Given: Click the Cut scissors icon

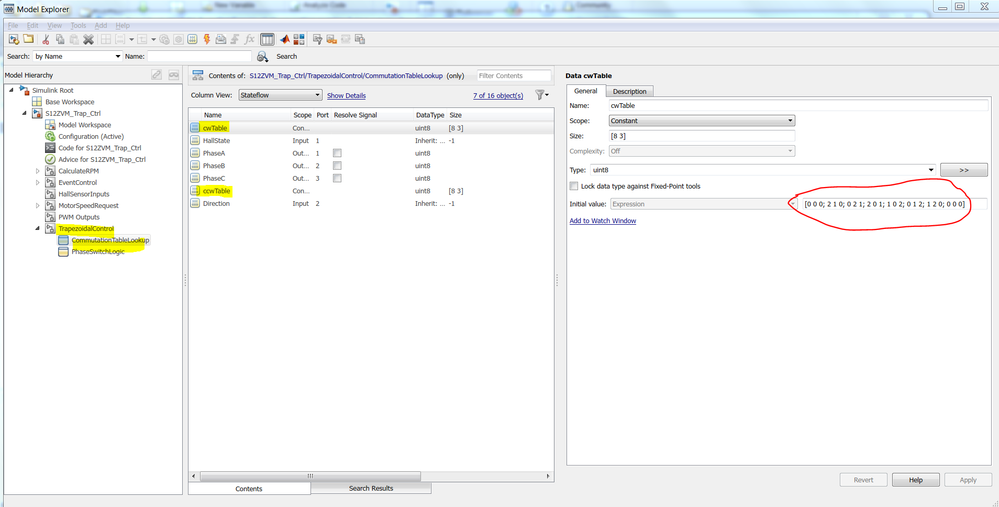Looking at the screenshot, I should click(x=46, y=39).
